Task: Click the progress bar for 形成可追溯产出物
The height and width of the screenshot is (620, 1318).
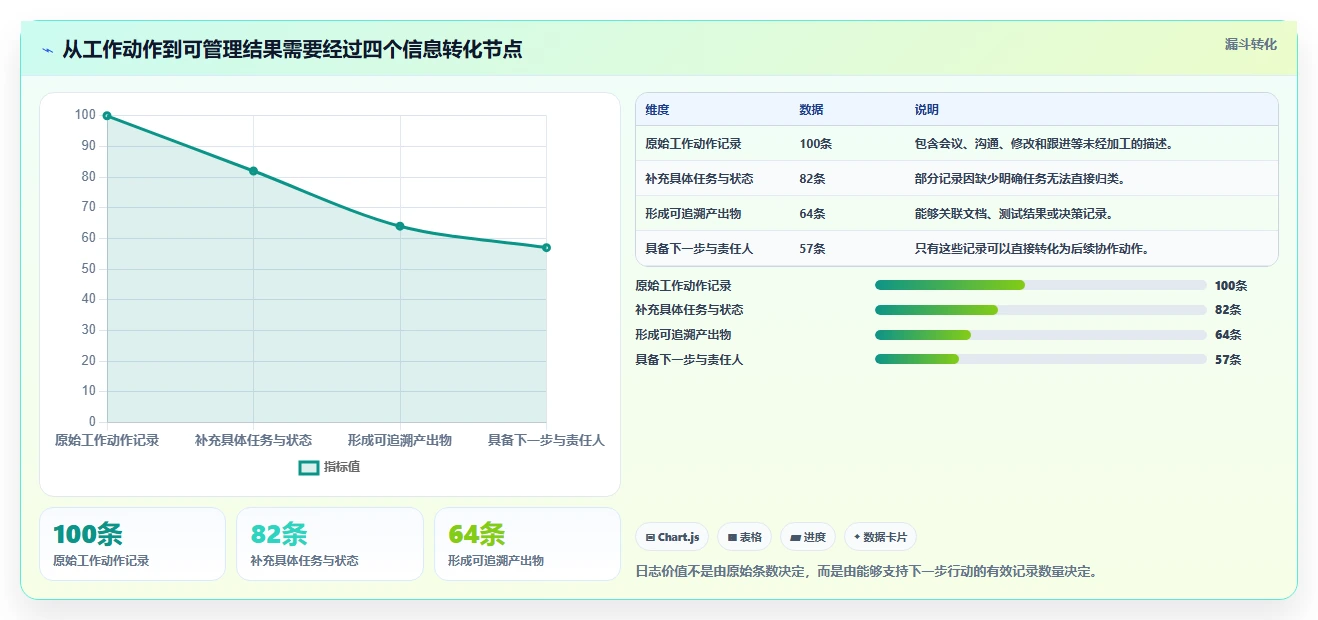Action: point(1040,335)
